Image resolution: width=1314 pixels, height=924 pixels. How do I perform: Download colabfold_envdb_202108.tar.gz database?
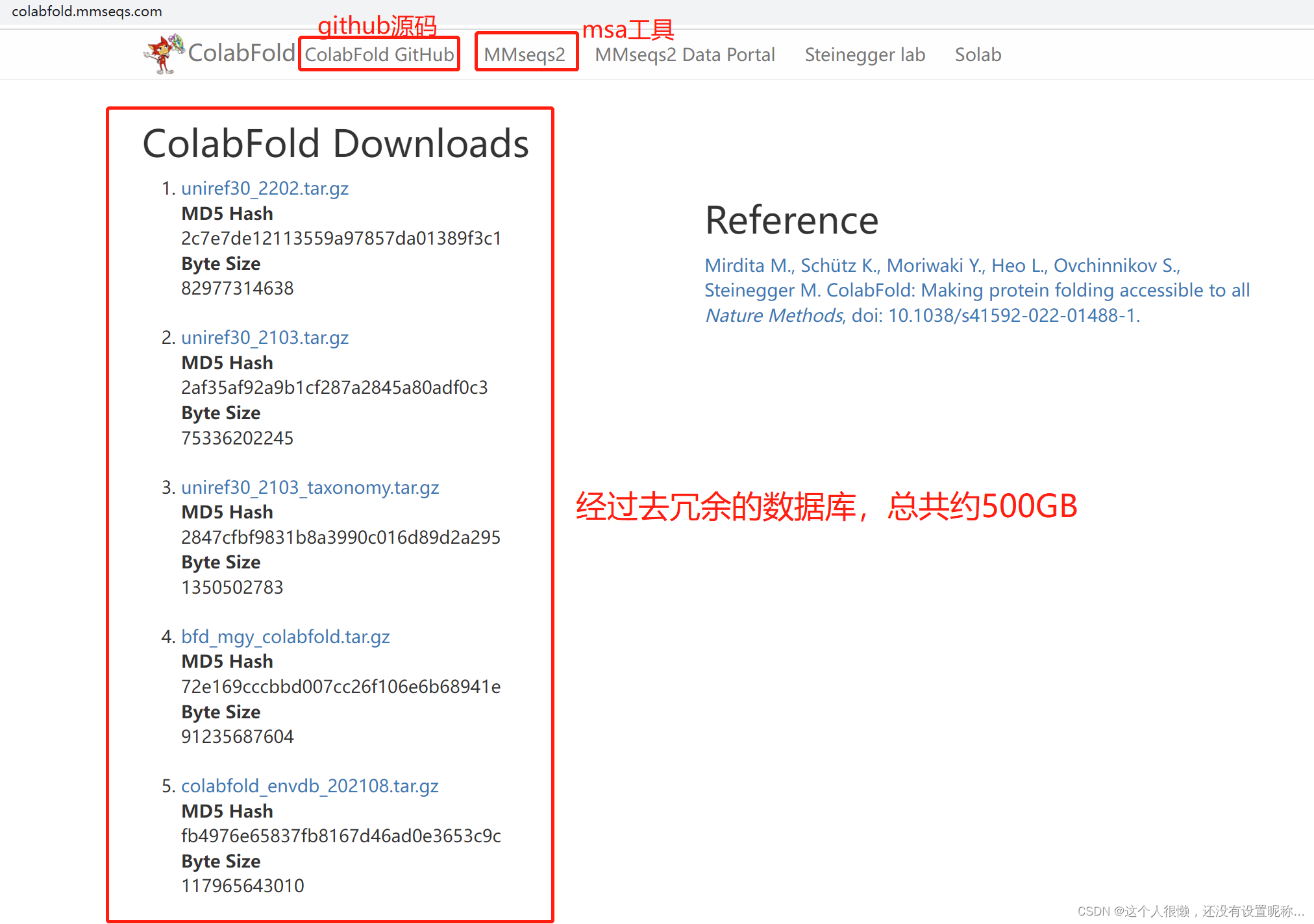(x=310, y=786)
